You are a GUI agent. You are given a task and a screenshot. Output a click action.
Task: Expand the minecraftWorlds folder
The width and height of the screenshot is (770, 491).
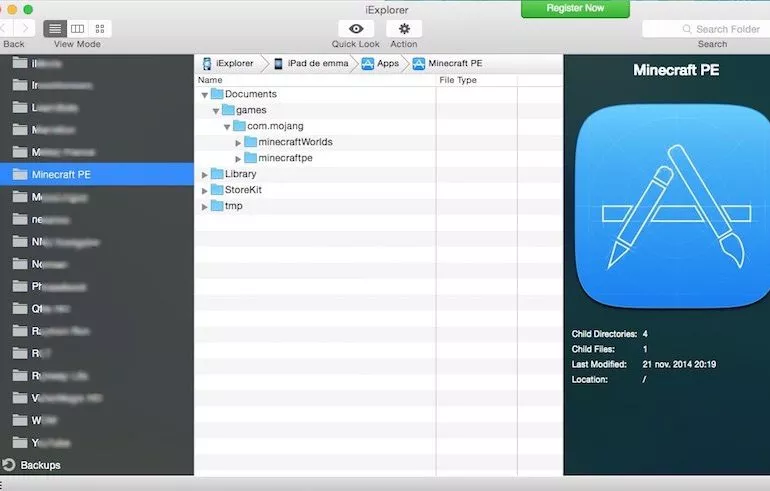coord(238,142)
